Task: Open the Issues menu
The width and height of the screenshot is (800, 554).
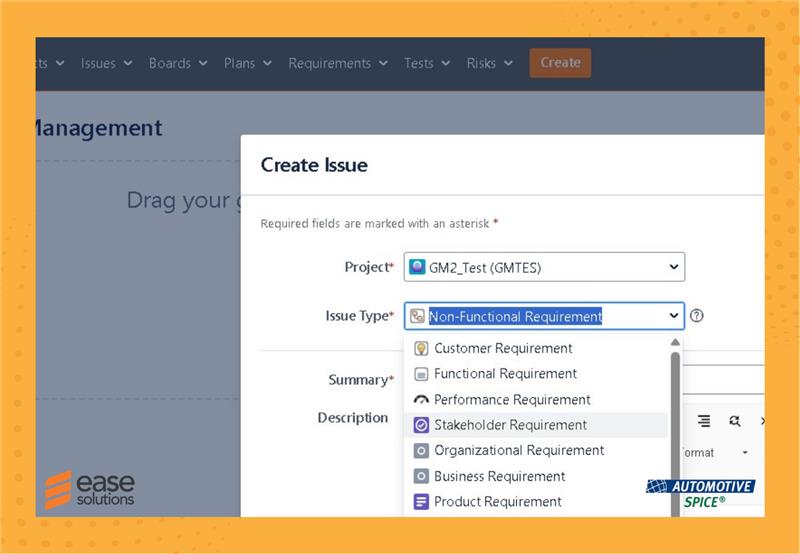Action: click(106, 63)
